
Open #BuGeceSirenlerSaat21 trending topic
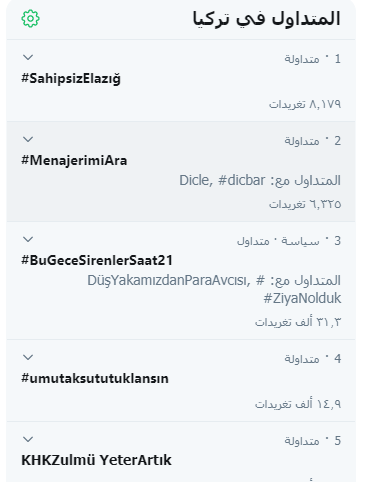pos(97,260)
